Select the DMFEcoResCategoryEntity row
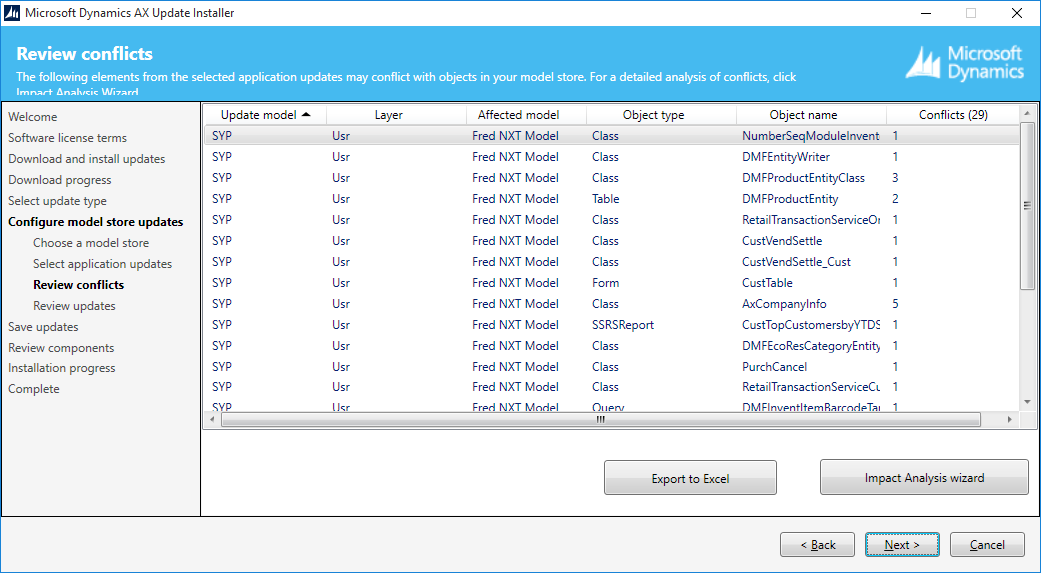This screenshot has height=573, width=1041. tap(611, 346)
